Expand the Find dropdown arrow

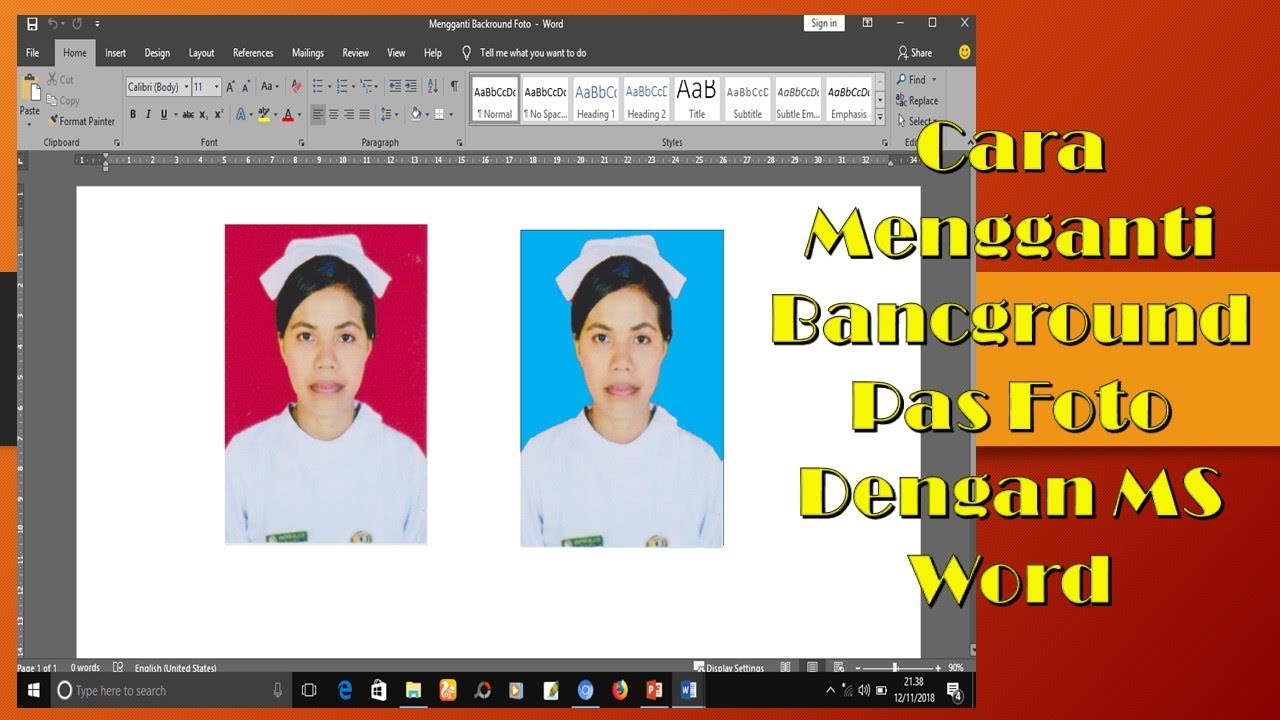click(934, 80)
